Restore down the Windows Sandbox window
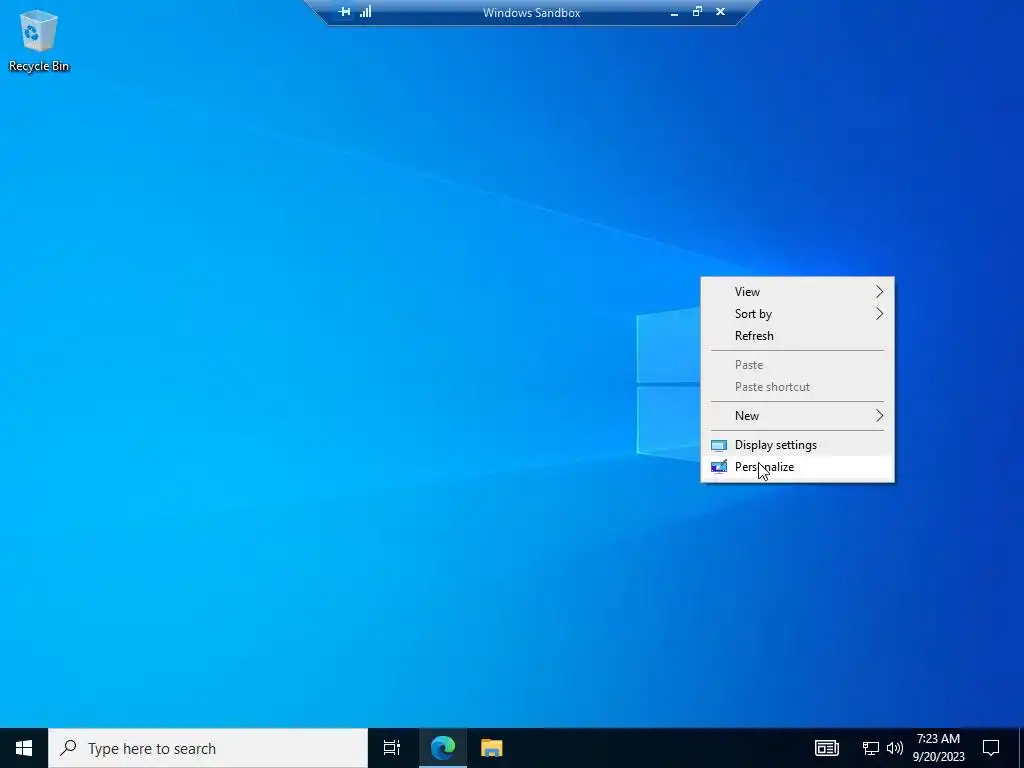This screenshot has width=1024, height=768. (697, 12)
